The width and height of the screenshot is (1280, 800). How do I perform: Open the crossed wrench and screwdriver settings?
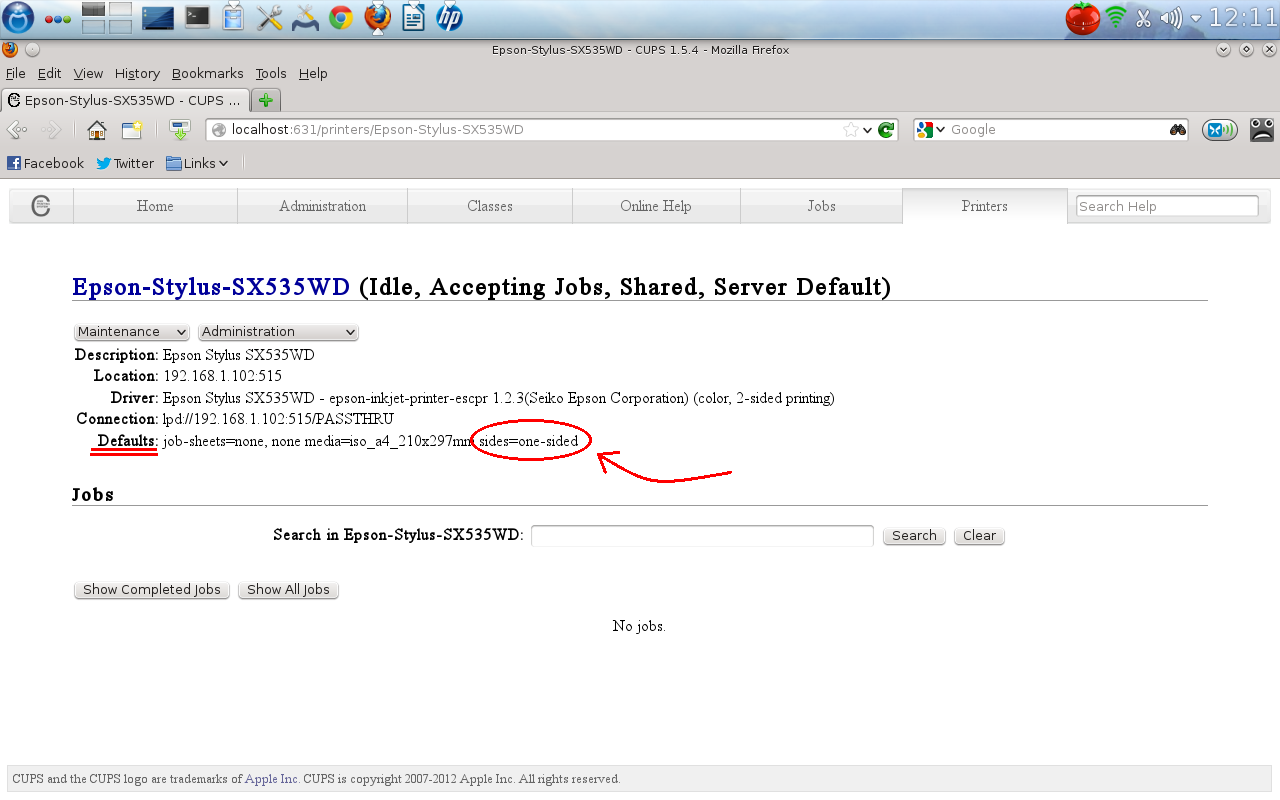coord(269,17)
